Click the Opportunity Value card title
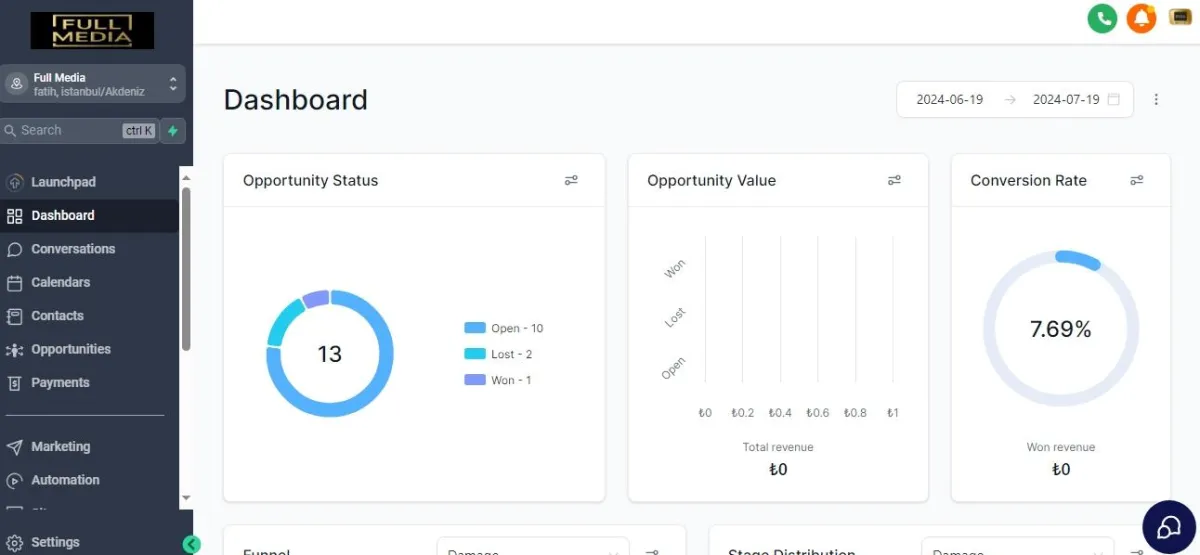 click(712, 181)
